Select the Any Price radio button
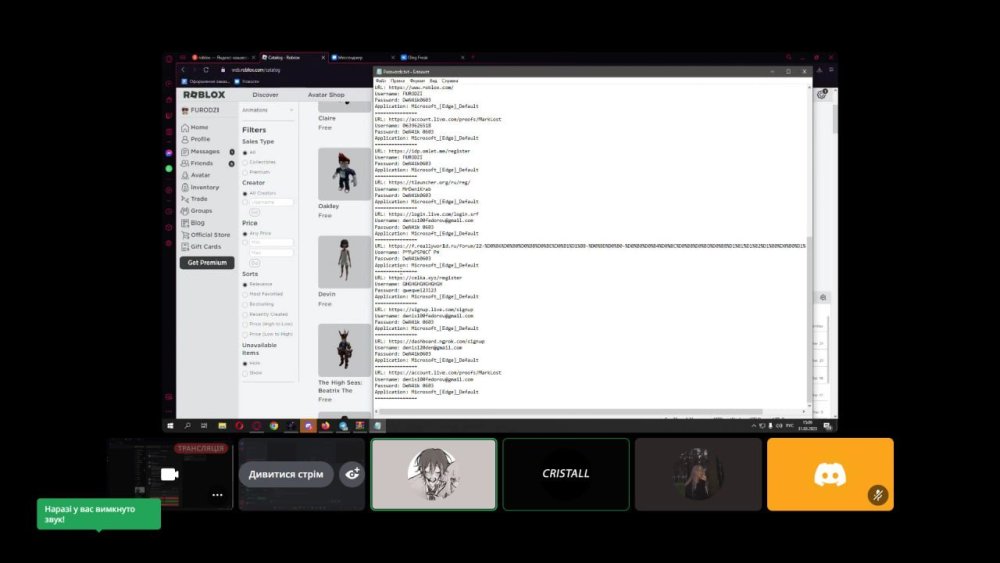The image size is (1000, 563). [245, 234]
